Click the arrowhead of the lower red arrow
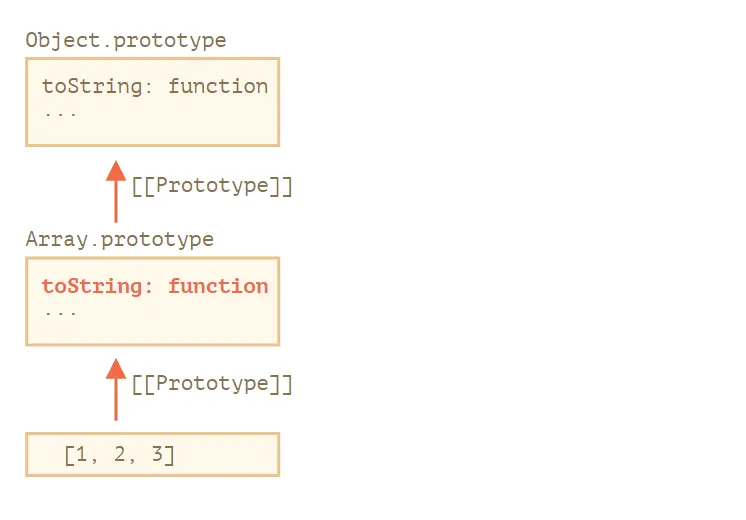The image size is (746, 520). (116, 369)
